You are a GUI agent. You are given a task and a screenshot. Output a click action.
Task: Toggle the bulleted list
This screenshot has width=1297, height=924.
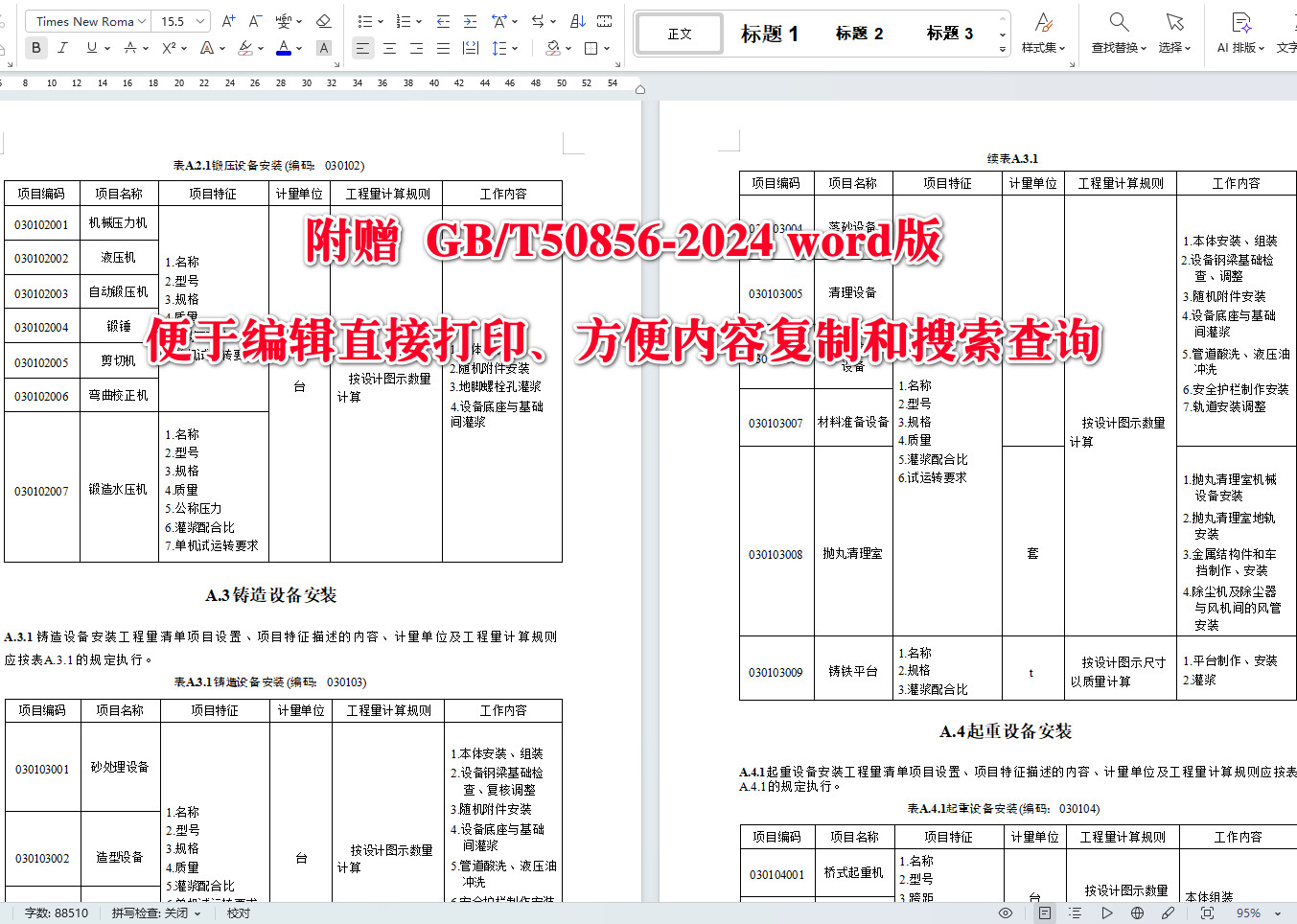[364, 21]
